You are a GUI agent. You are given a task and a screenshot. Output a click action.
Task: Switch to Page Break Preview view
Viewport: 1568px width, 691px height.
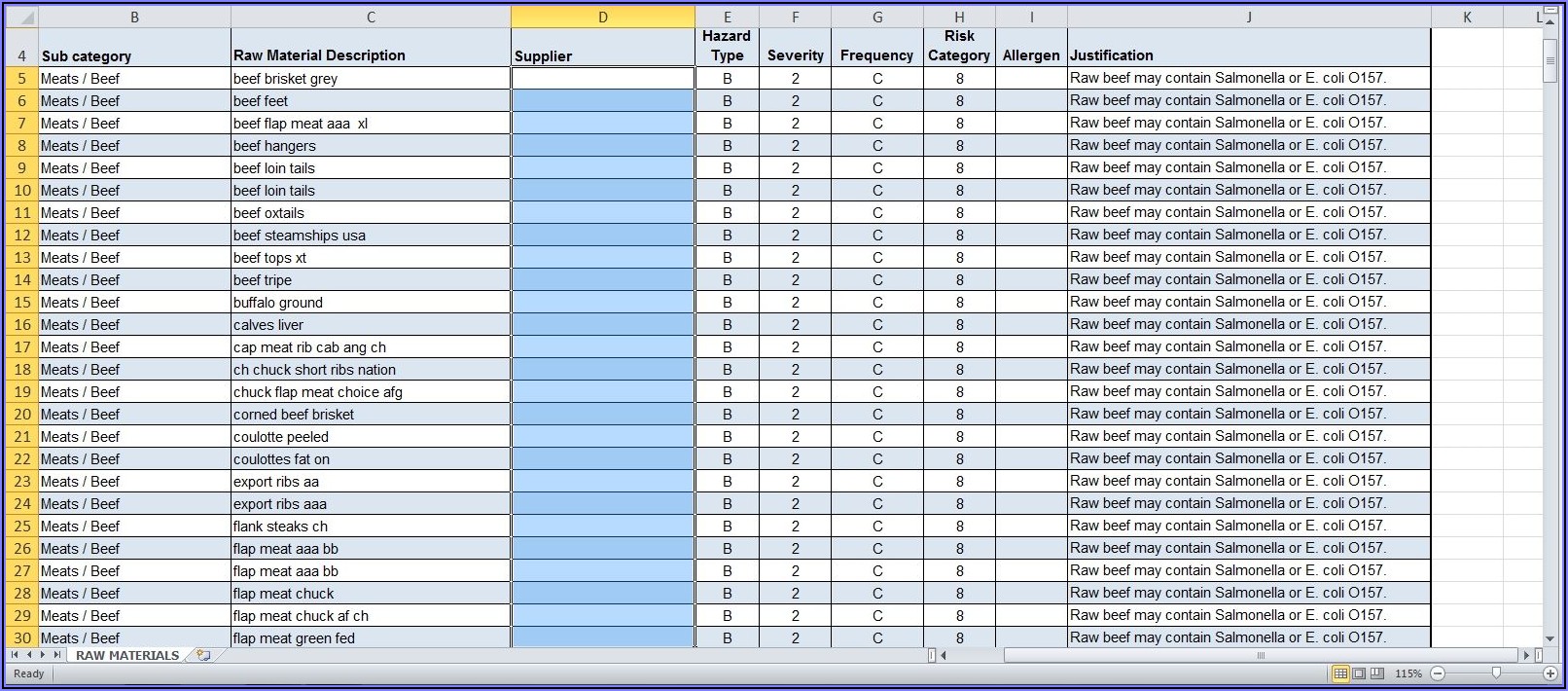coord(1377,673)
